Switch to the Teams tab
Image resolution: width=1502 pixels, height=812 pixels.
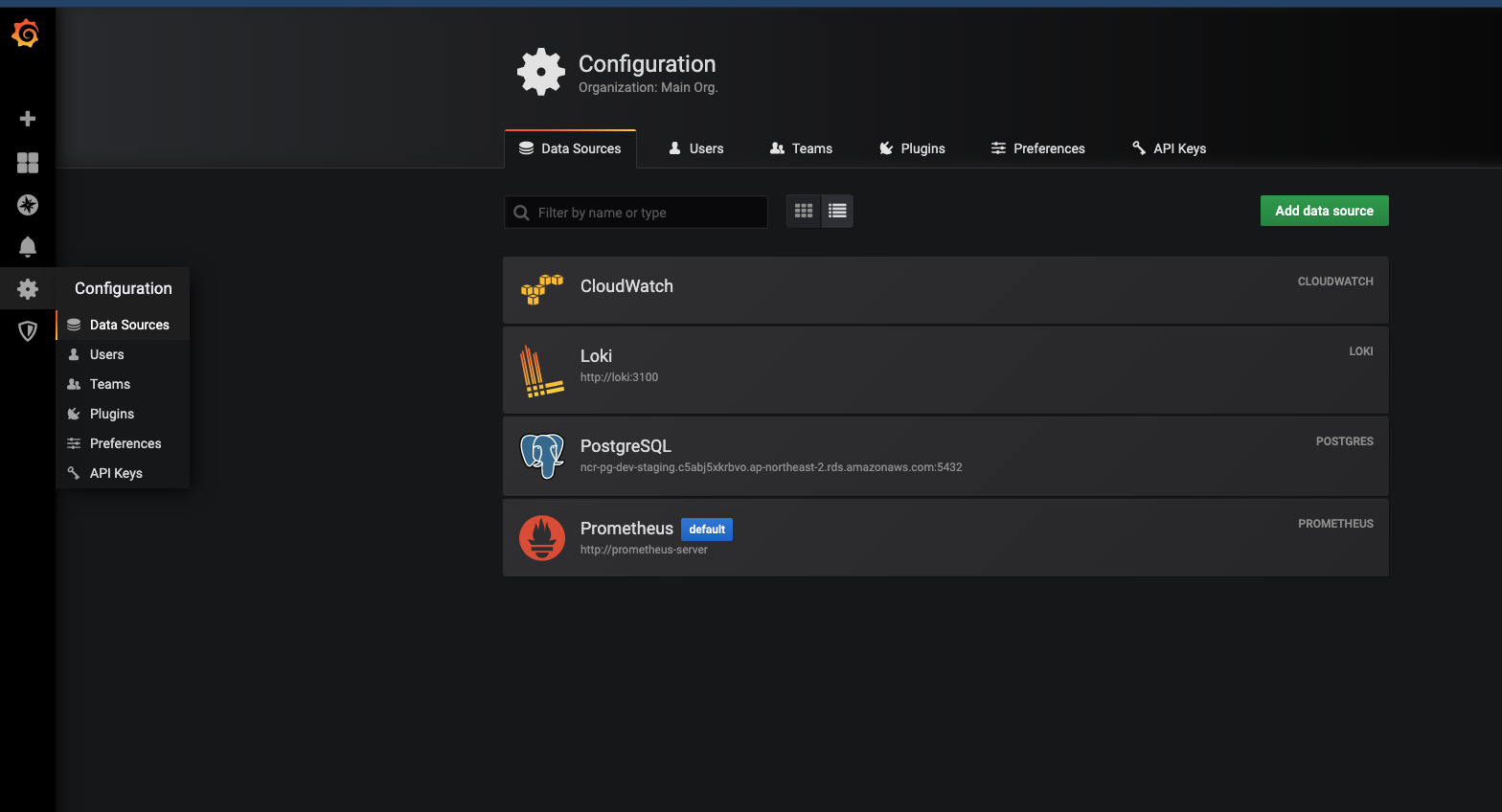pyautogui.click(x=801, y=148)
